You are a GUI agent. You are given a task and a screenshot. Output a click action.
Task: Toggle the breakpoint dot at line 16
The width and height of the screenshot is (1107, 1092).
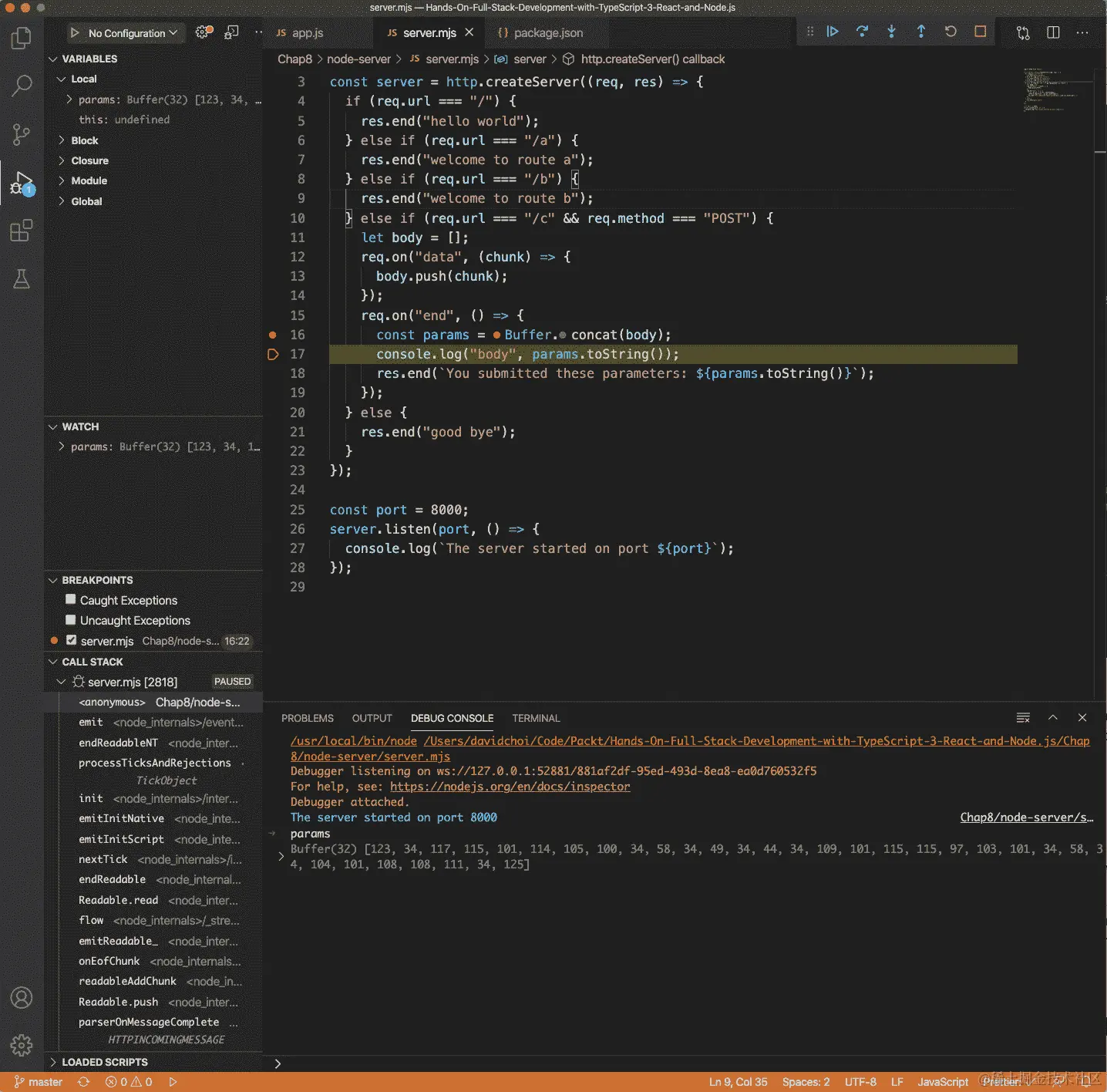(x=272, y=335)
